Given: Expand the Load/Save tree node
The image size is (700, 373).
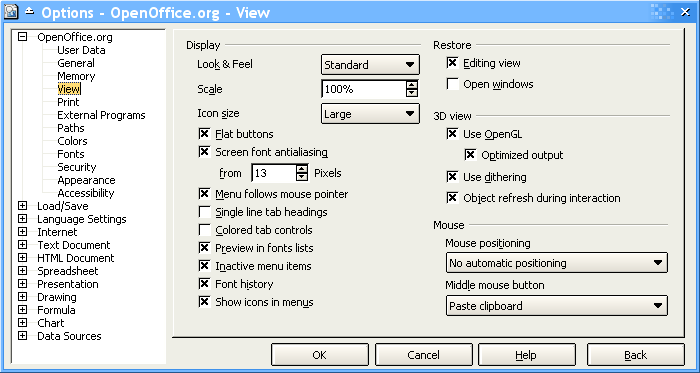Looking at the screenshot, I should coord(22,206).
